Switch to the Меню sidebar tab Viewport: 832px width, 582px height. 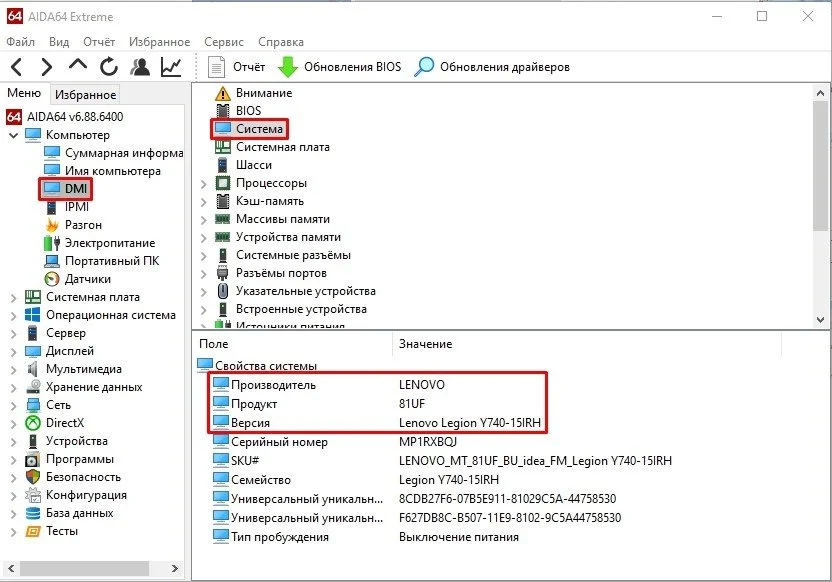click(24, 93)
